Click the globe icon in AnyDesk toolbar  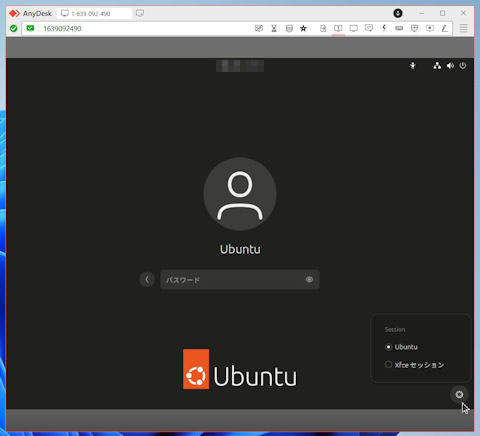pyautogui.click(x=289, y=28)
